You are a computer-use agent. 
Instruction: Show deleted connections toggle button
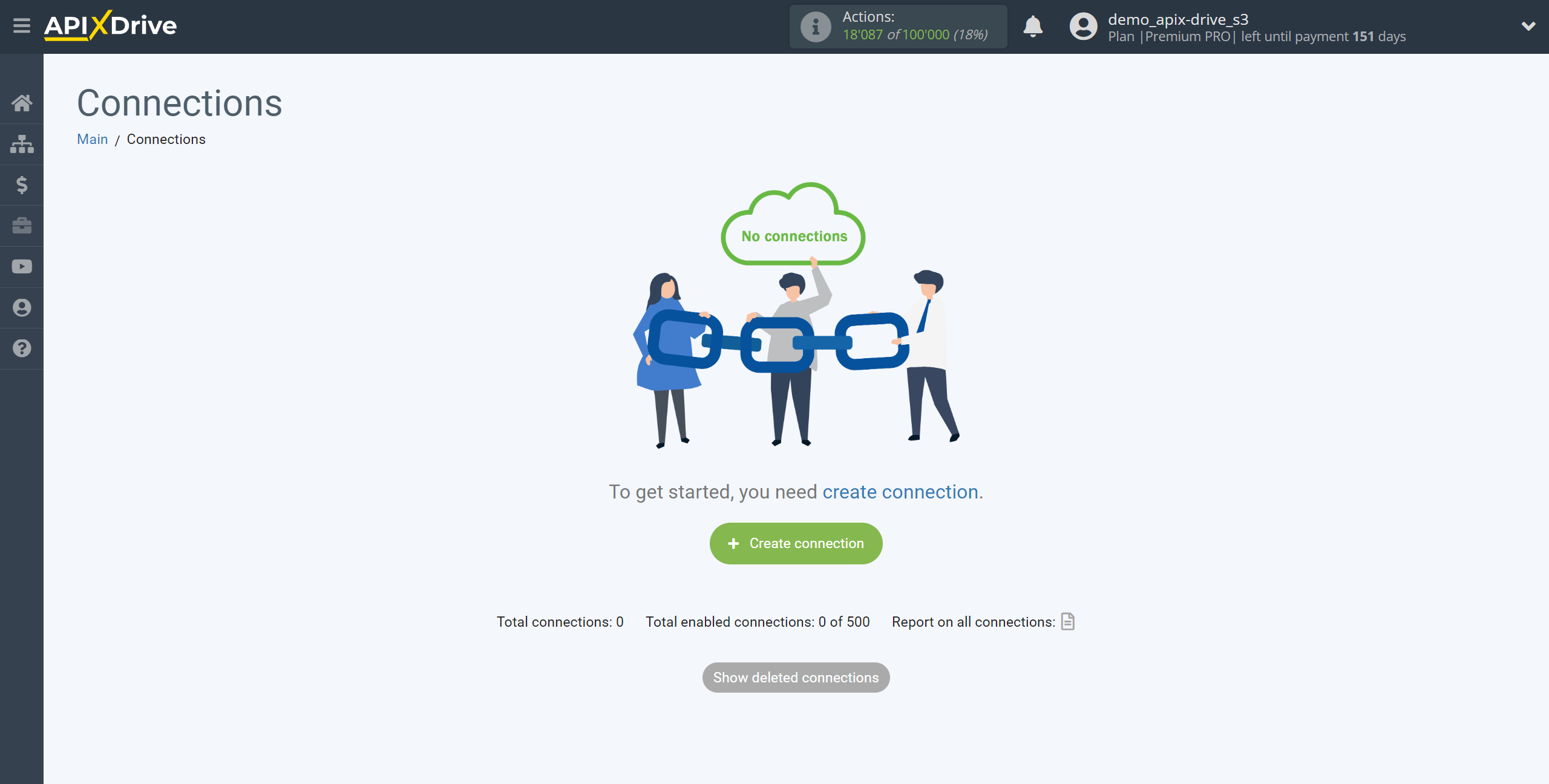pos(796,677)
